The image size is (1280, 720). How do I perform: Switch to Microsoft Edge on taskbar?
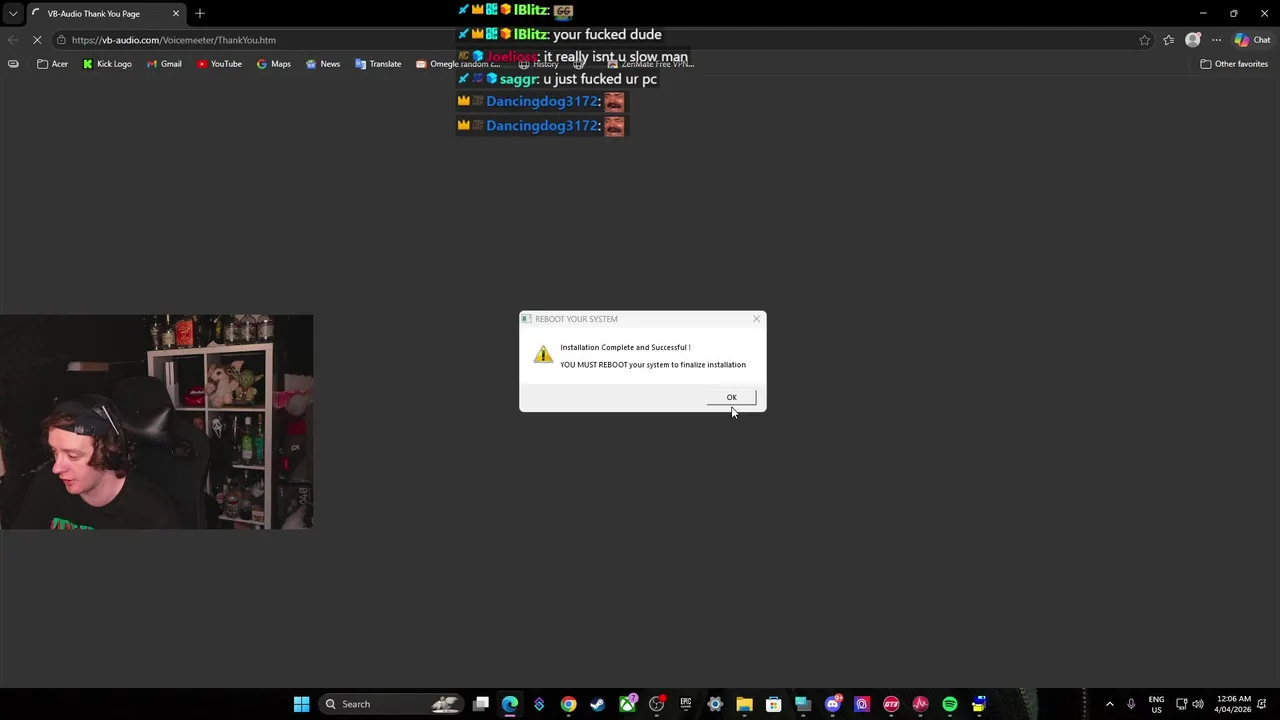click(x=510, y=704)
